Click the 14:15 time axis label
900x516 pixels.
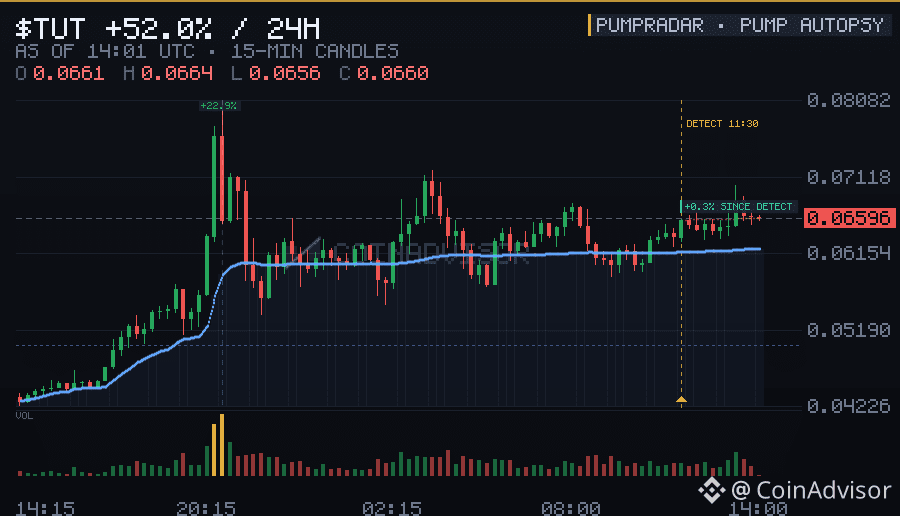[x=45, y=509]
